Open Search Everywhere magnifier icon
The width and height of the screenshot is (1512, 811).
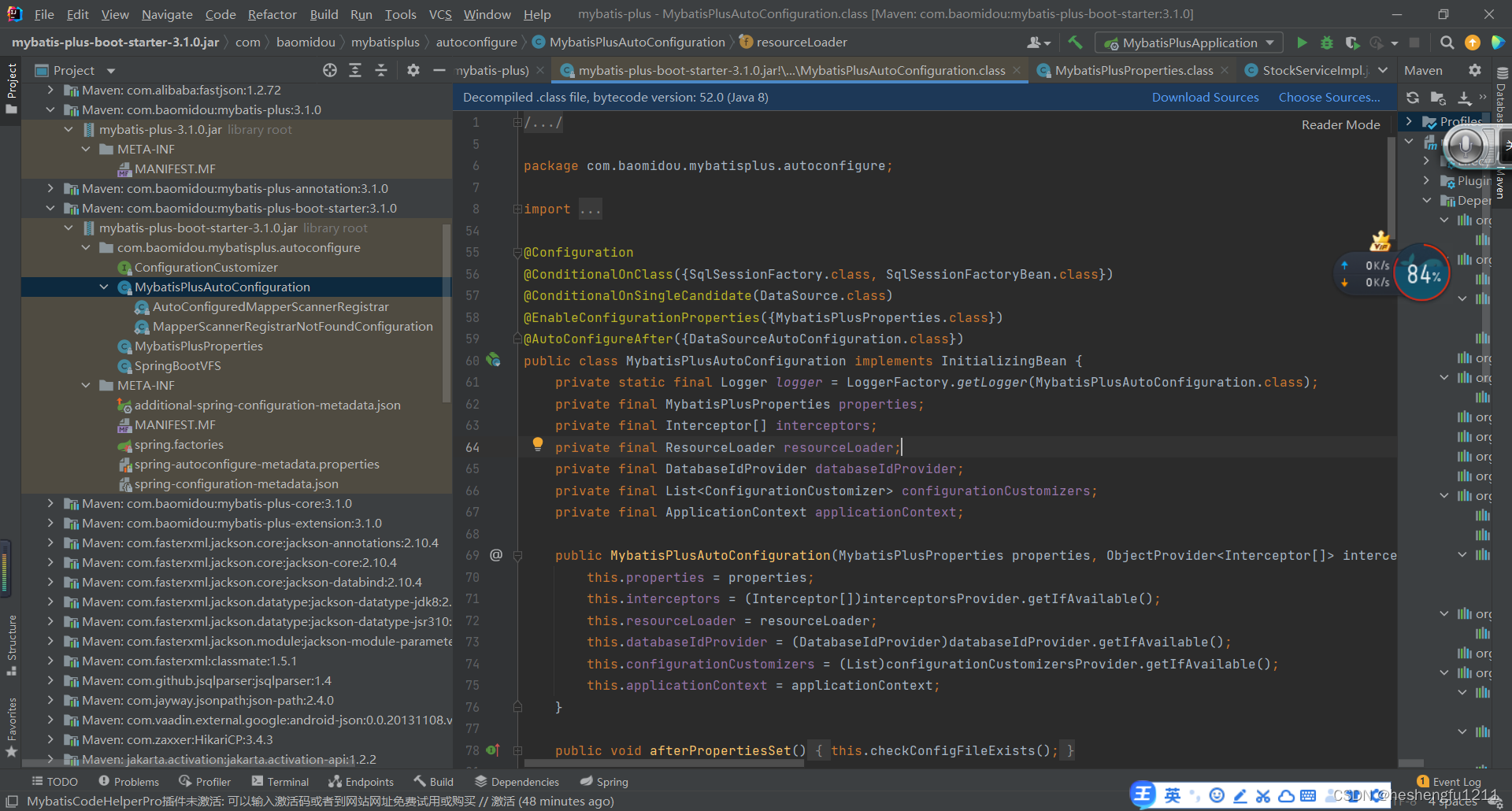pyautogui.click(x=1447, y=43)
